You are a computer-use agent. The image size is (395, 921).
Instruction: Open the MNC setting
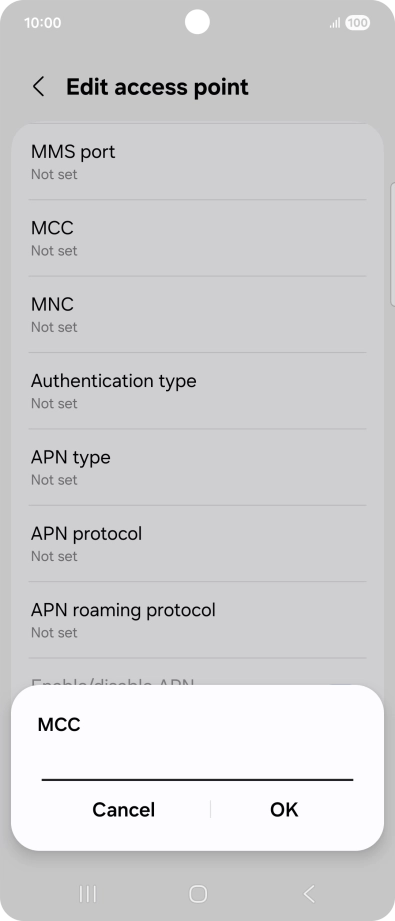(198, 314)
